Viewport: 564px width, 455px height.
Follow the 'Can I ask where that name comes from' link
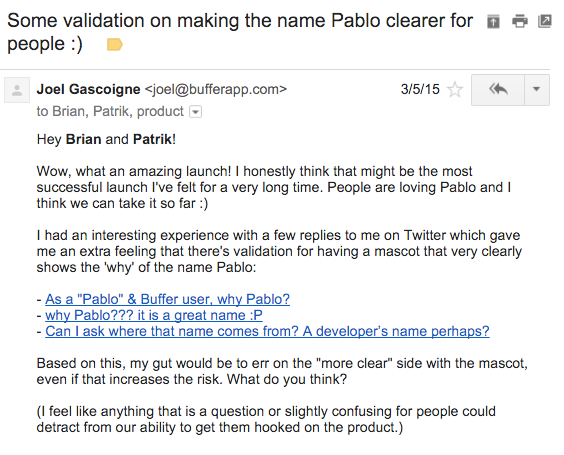[267, 331]
